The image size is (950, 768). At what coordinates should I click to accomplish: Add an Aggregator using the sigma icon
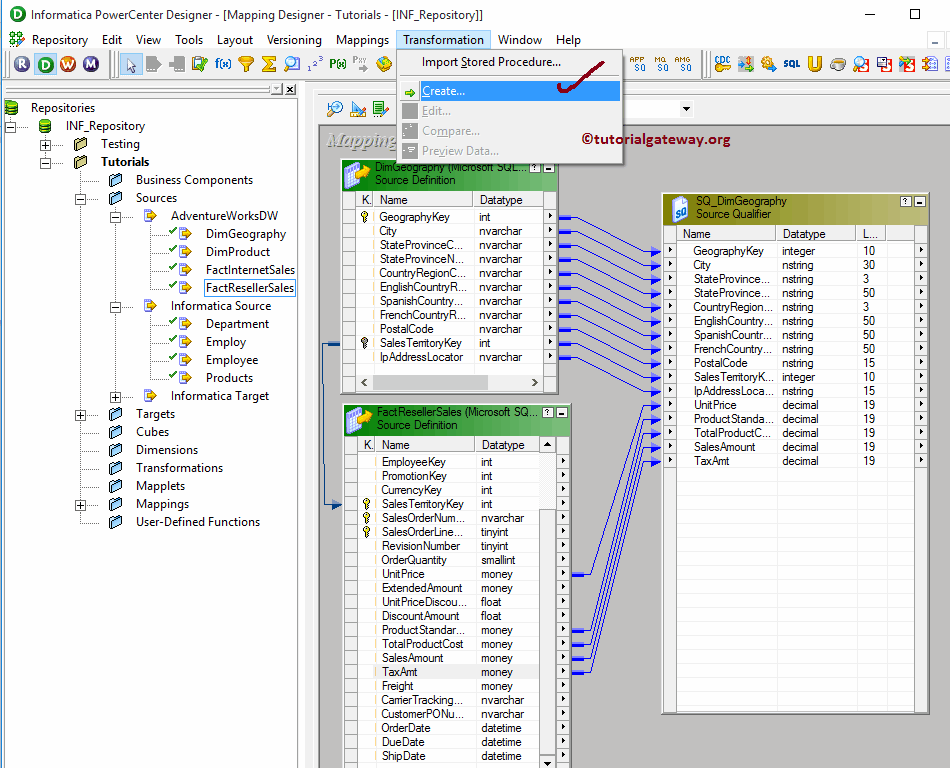coord(267,63)
